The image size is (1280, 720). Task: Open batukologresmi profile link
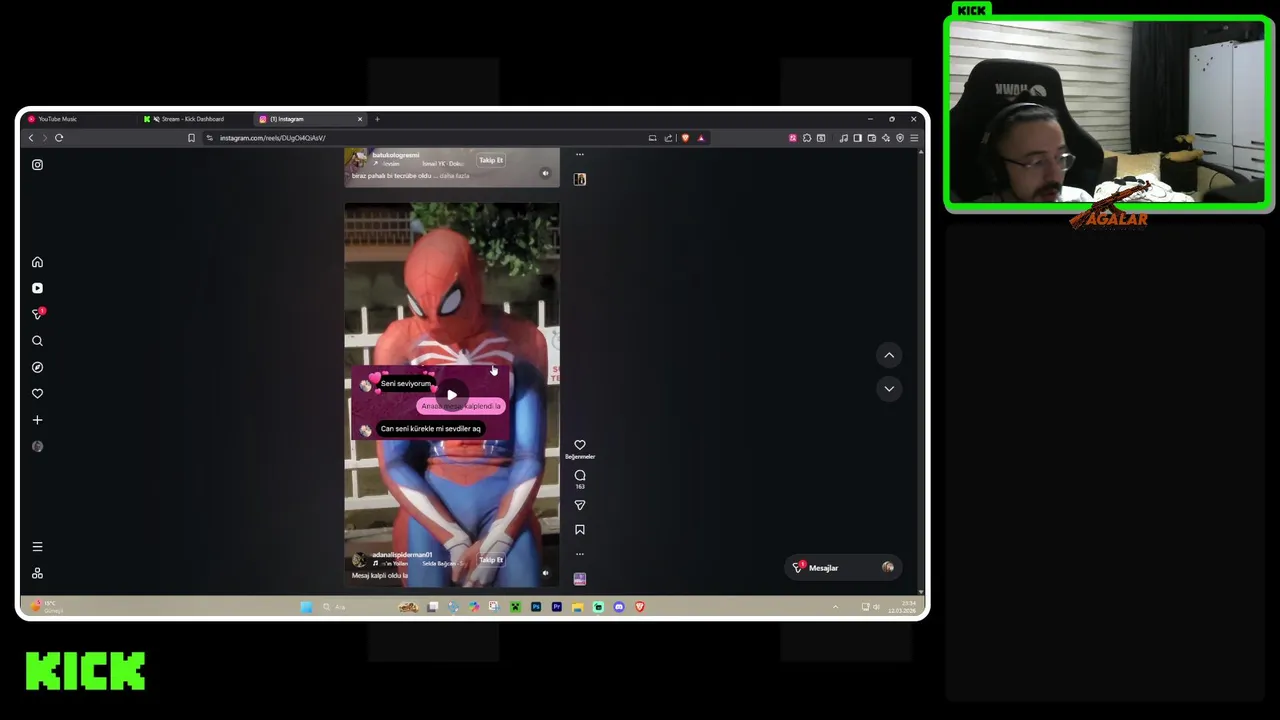[x=395, y=155]
